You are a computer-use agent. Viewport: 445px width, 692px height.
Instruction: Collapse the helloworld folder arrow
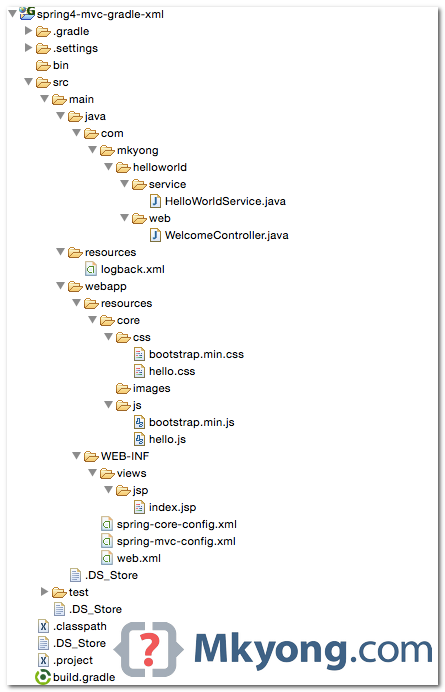[x=109, y=167]
